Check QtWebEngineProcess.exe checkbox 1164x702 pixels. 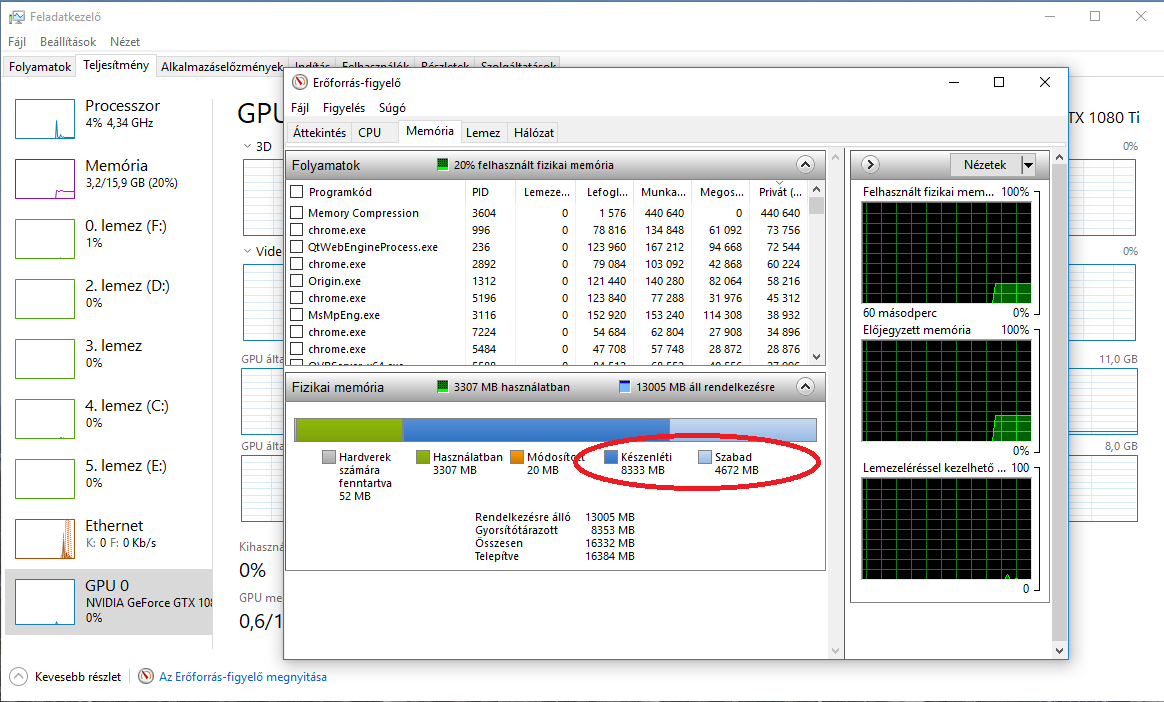[x=297, y=247]
